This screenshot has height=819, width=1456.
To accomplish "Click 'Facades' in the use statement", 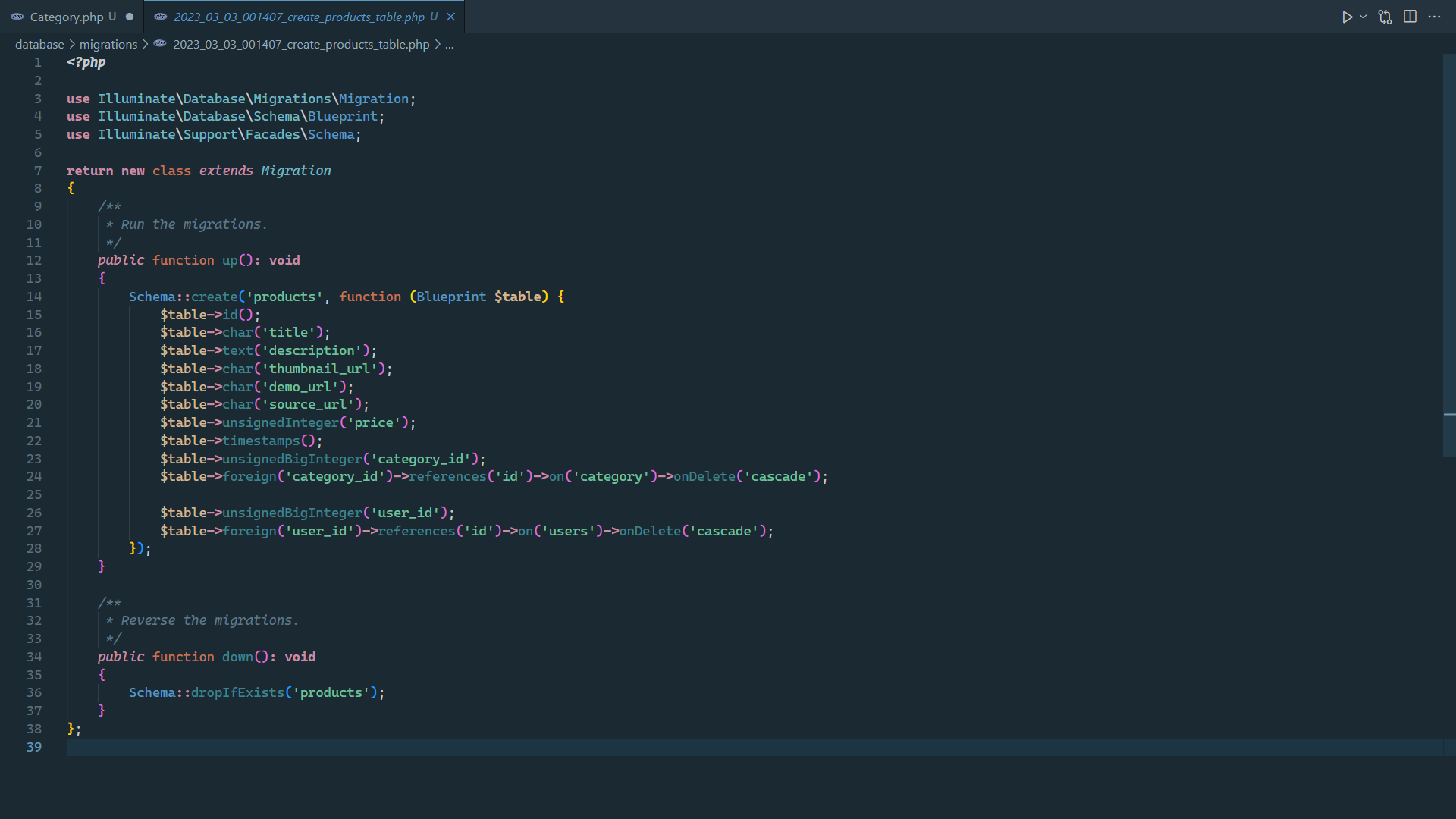I will [272, 134].
